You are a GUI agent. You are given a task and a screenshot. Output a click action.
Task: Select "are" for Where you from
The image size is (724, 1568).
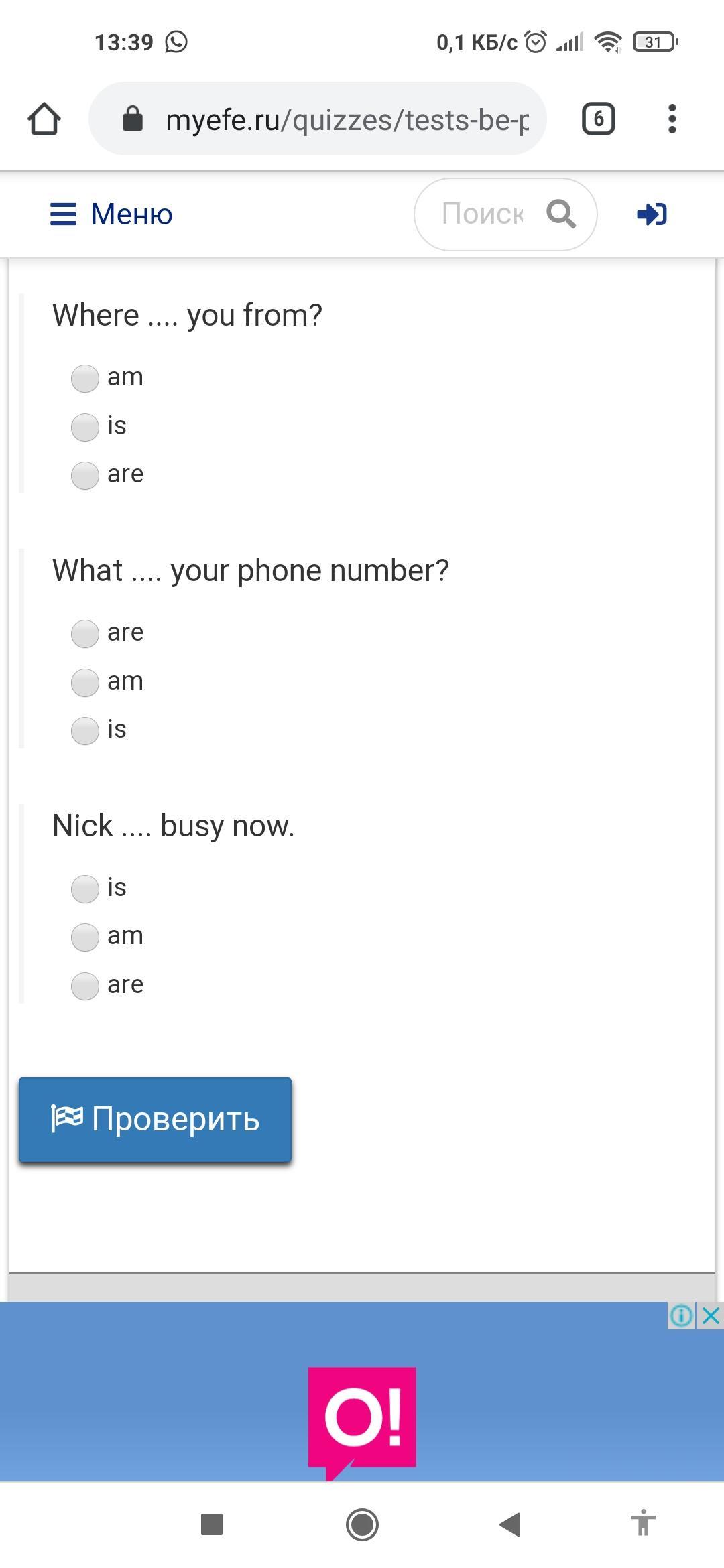85,475
